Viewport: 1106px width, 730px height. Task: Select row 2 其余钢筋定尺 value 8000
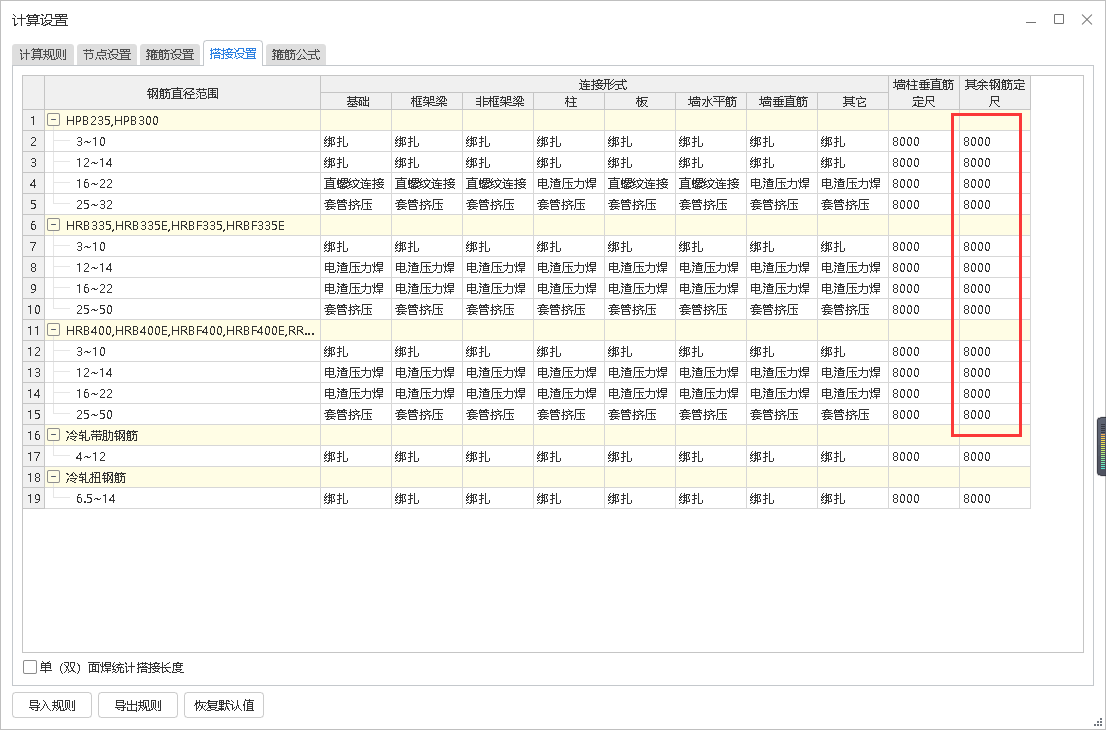[995, 141]
